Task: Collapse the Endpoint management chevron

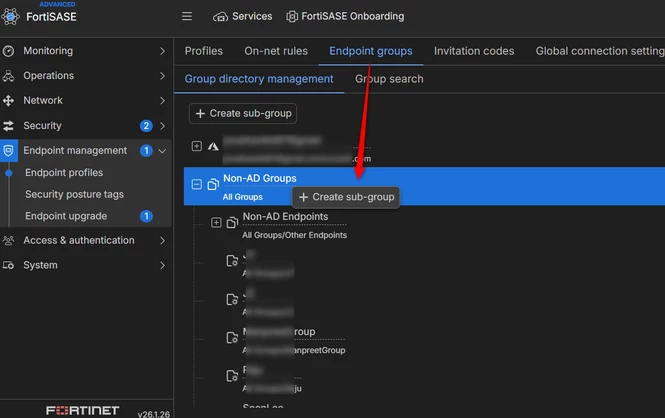Action: (x=162, y=151)
